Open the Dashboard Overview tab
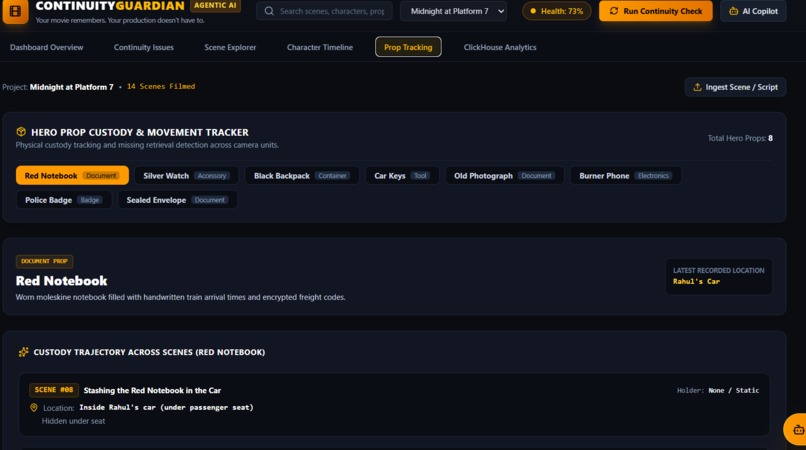The width and height of the screenshot is (806, 450). pyautogui.click(x=46, y=47)
